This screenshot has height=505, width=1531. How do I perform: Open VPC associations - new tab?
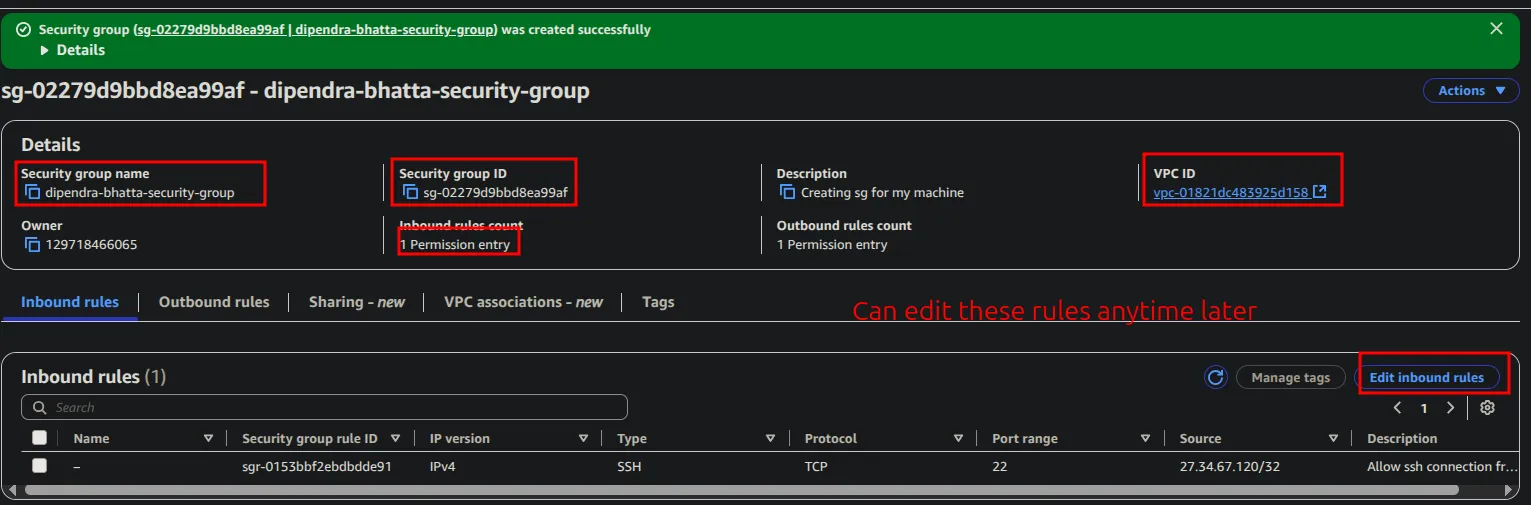[523, 302]
